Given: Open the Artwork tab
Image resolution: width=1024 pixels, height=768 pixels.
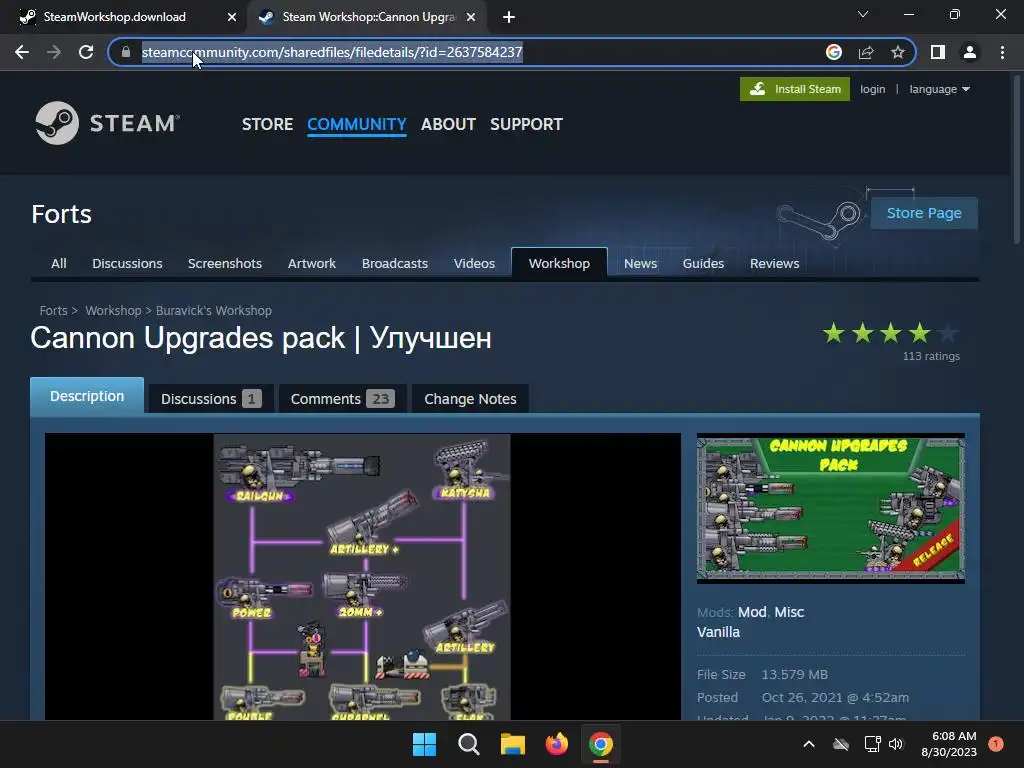Looking at the screenshot, I should point(312,263).
